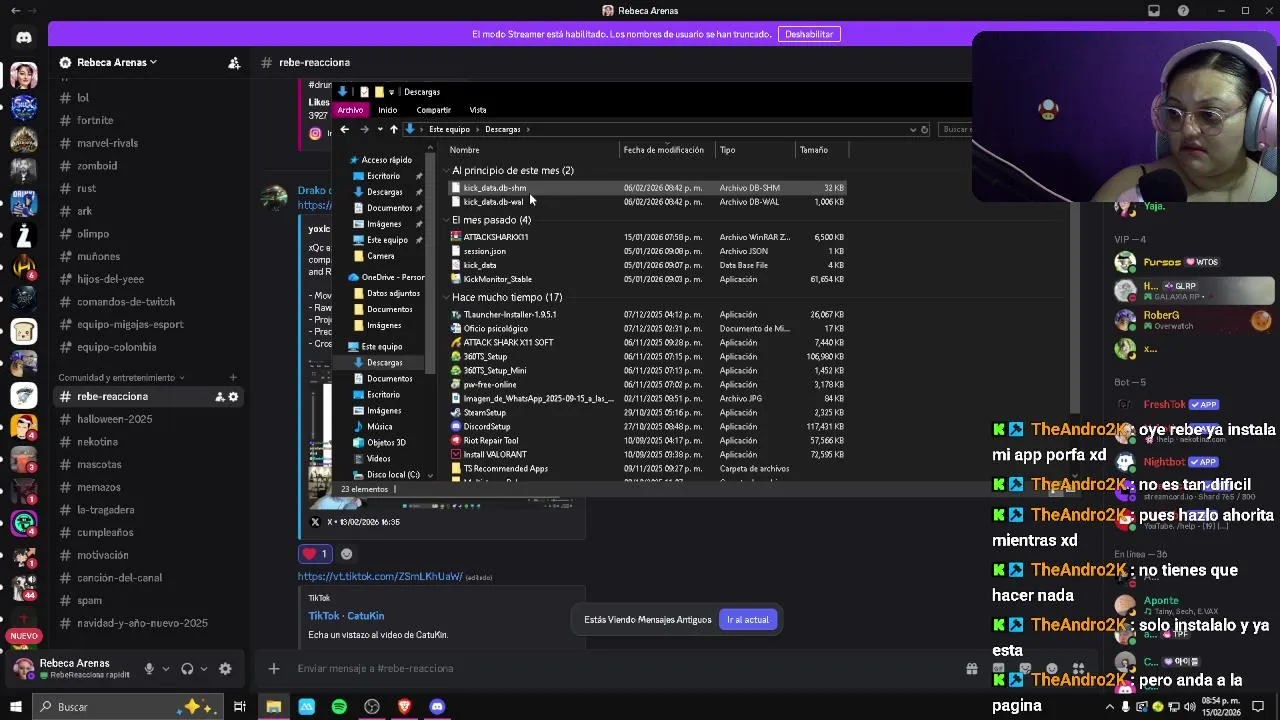Collapse 'El mes pasado' group
This screenshot has width=1280, height=720.
[x=446, y=220]
